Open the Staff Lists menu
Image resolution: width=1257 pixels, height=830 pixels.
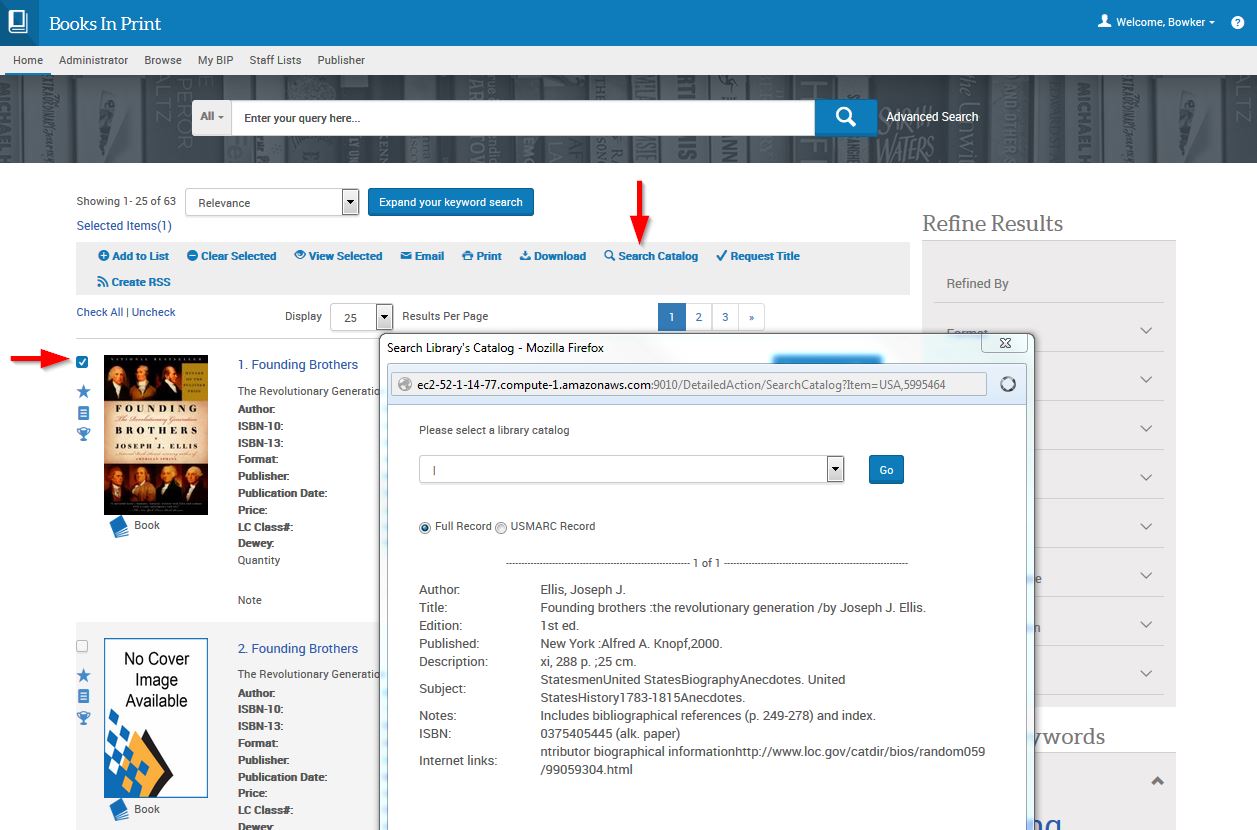(x=275, y=60)
